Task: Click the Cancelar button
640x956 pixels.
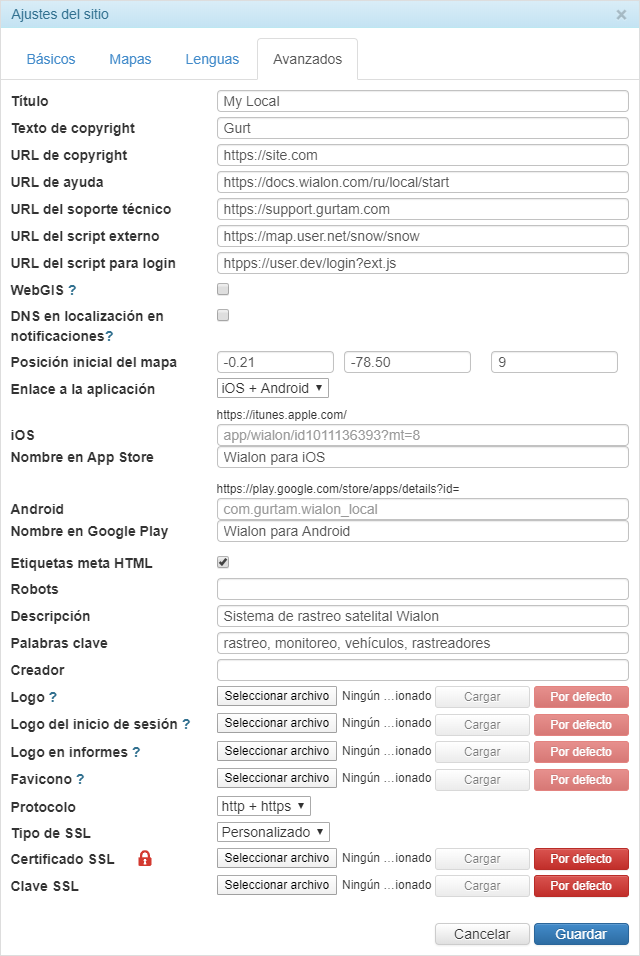Action: 482,934
